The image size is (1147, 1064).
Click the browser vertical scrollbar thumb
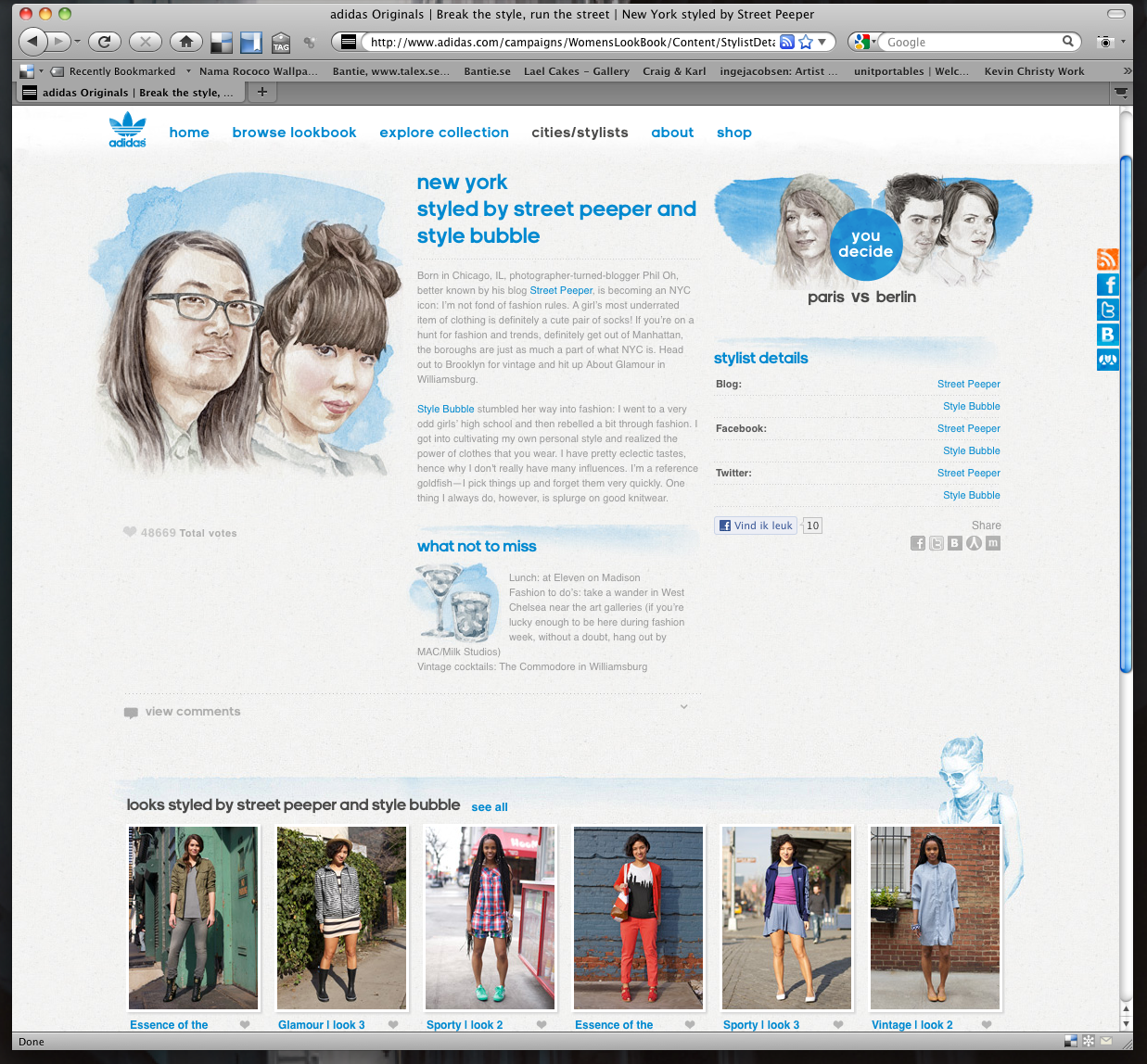[x=1126, y=413]
